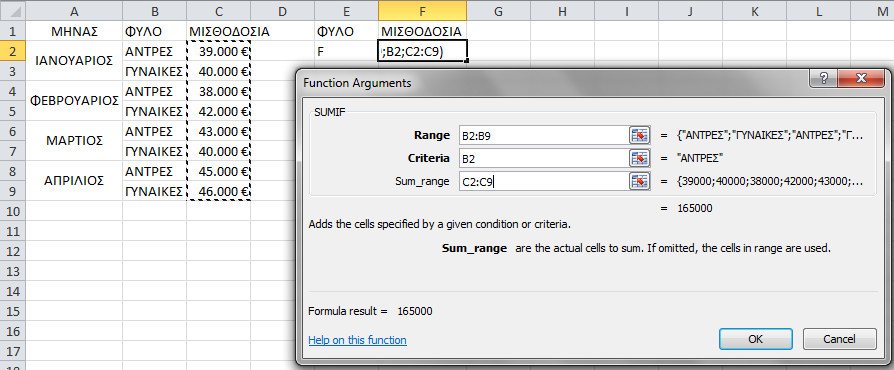Click cell with value 45.000 €
Image resolution: width=894 pixels, height=370 pixels.
point(218,171)
